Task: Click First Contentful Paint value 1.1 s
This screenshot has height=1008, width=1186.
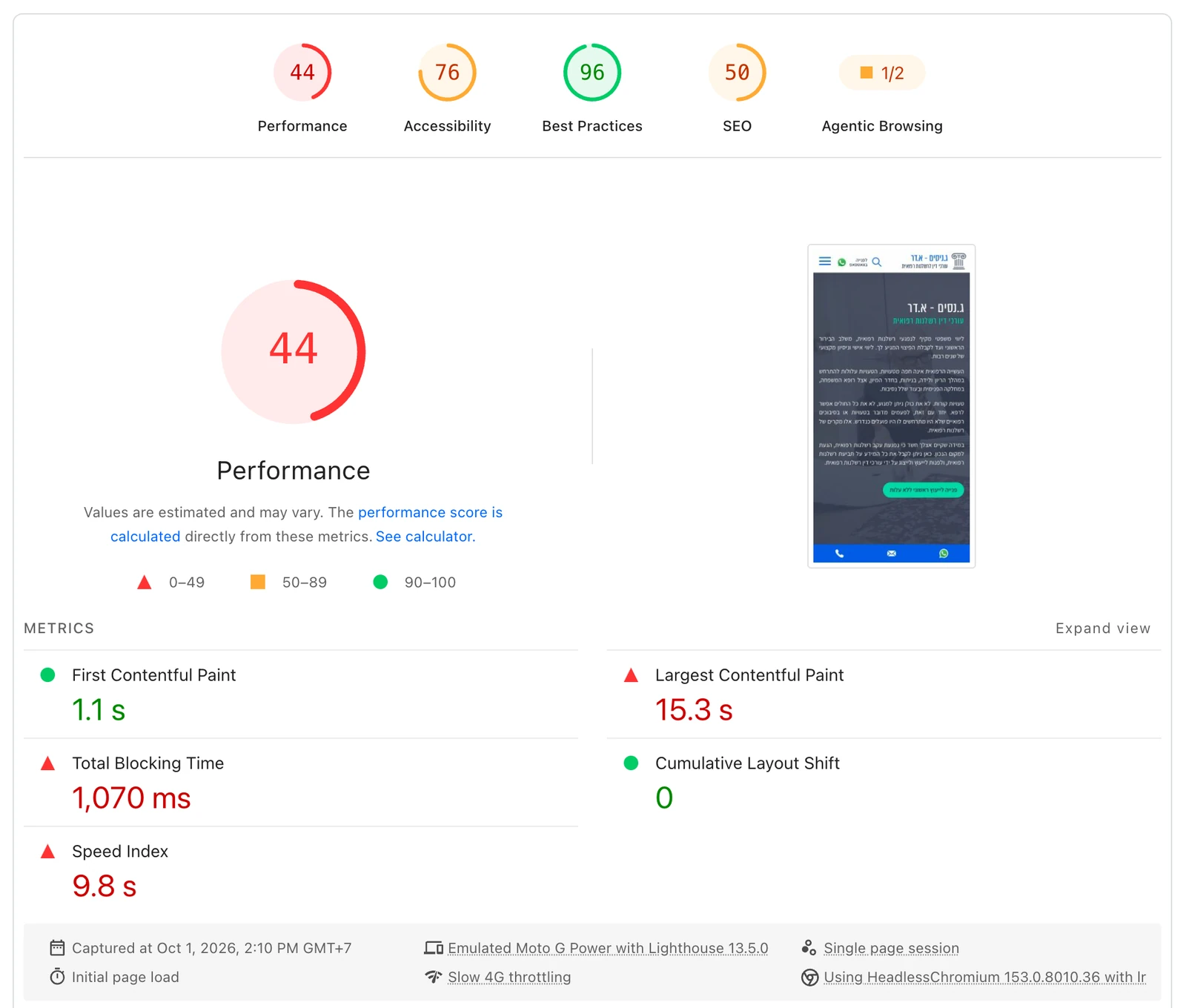Action: pyautogui.click(x=99, y=710)
